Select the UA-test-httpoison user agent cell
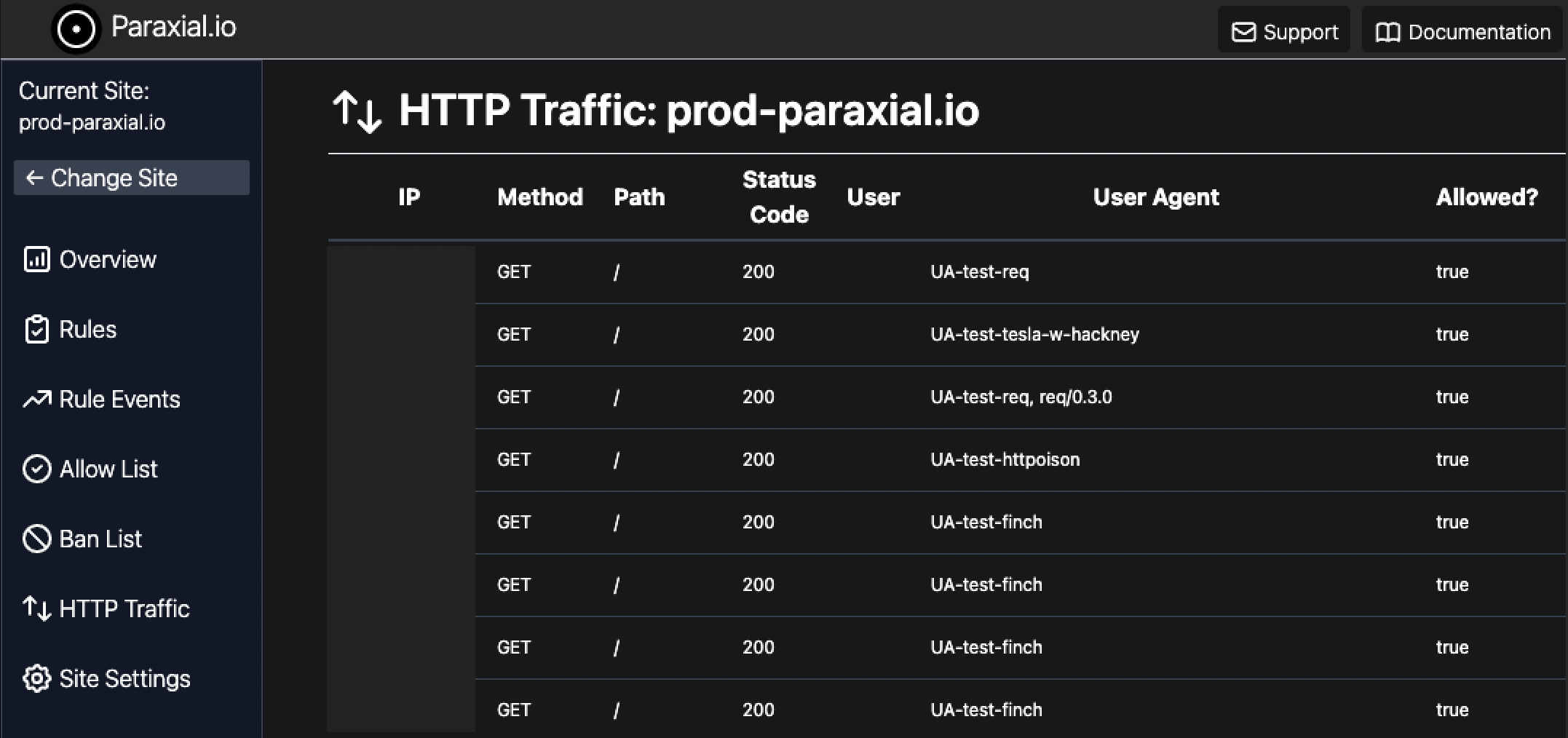 pyautogui.click(x=1005, y=460)
